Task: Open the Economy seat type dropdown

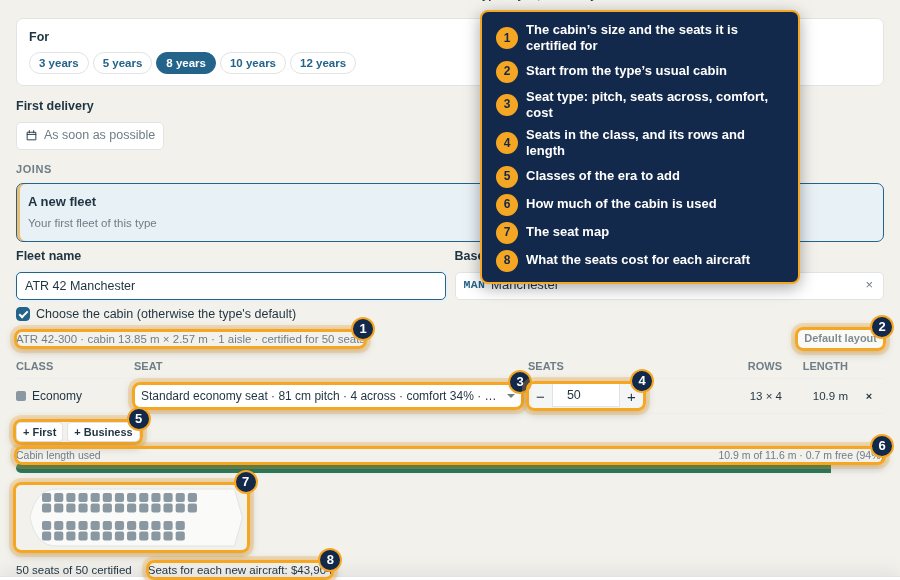Action: [327, 396]
